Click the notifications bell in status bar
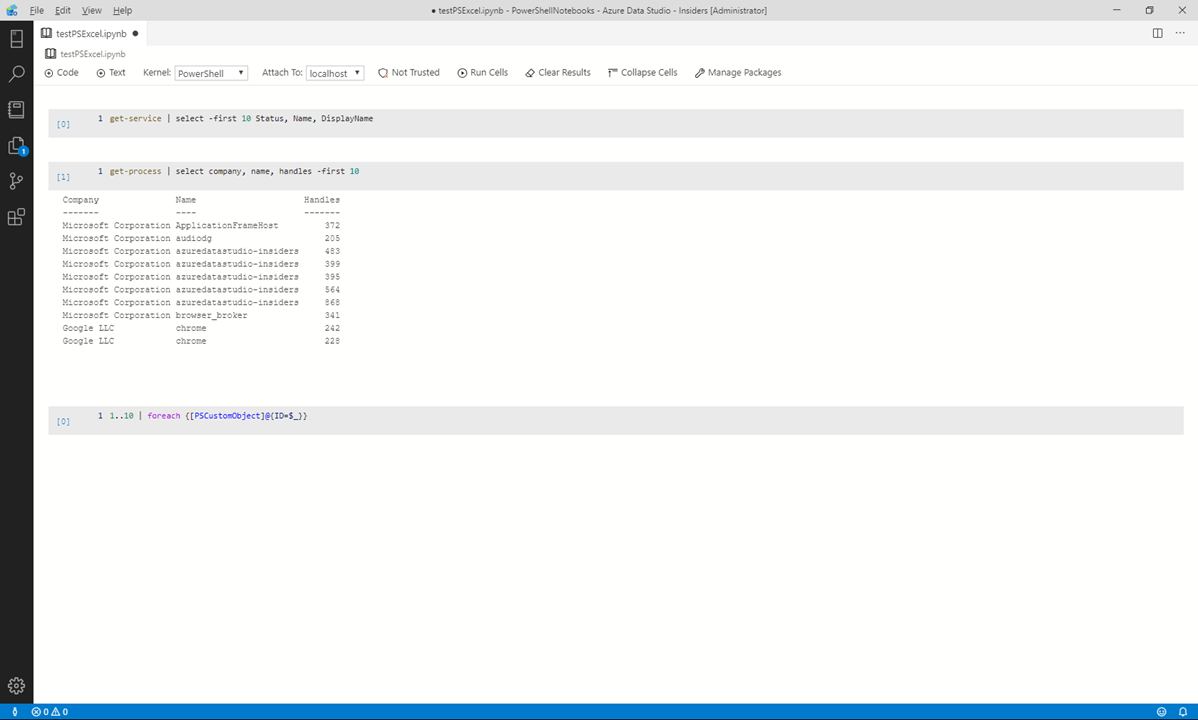Screen dimensions: 1198x720 click(x=1183, y=712)
